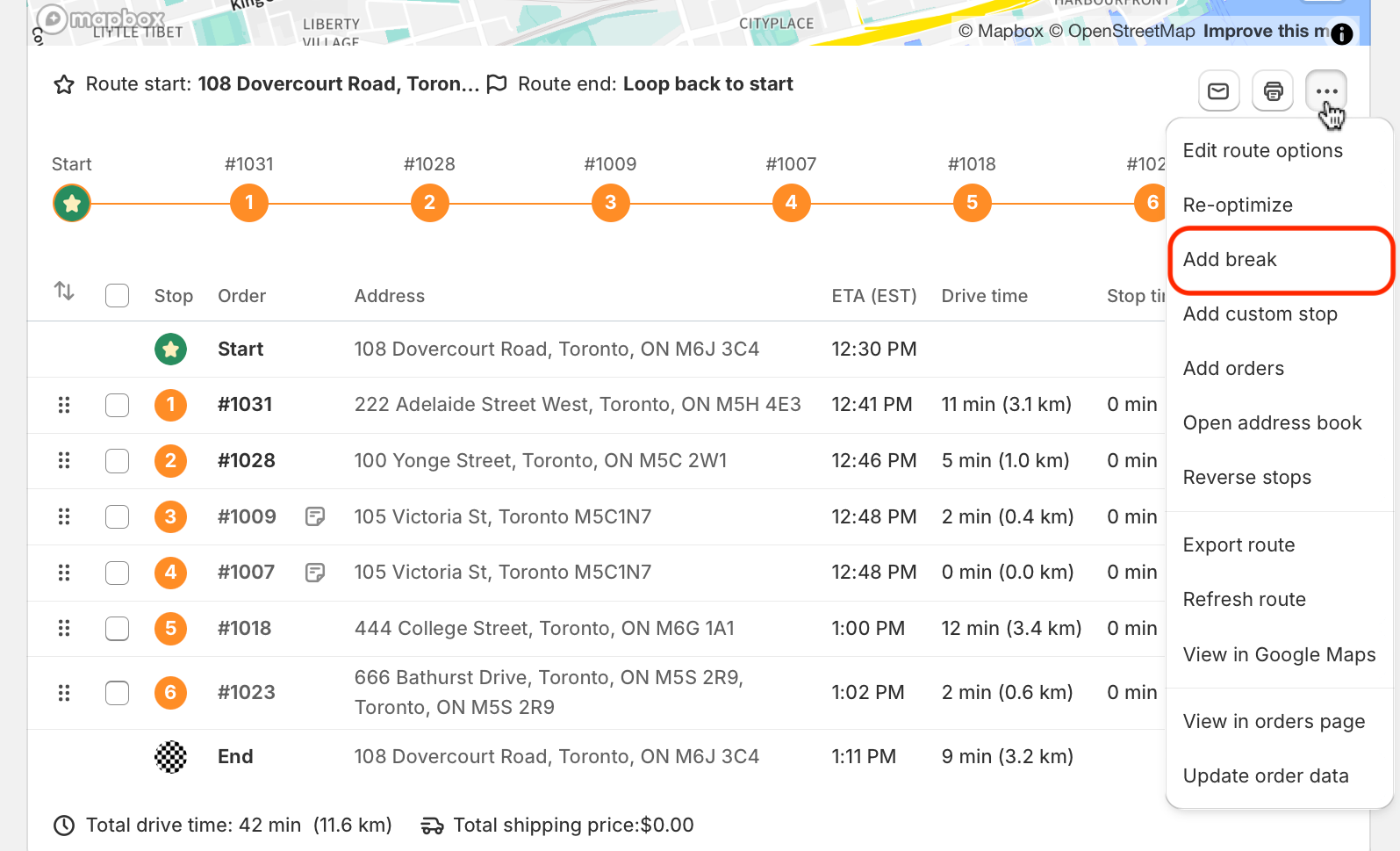
Task: Check the box for order #1007
Action: (x=117, y=573)
